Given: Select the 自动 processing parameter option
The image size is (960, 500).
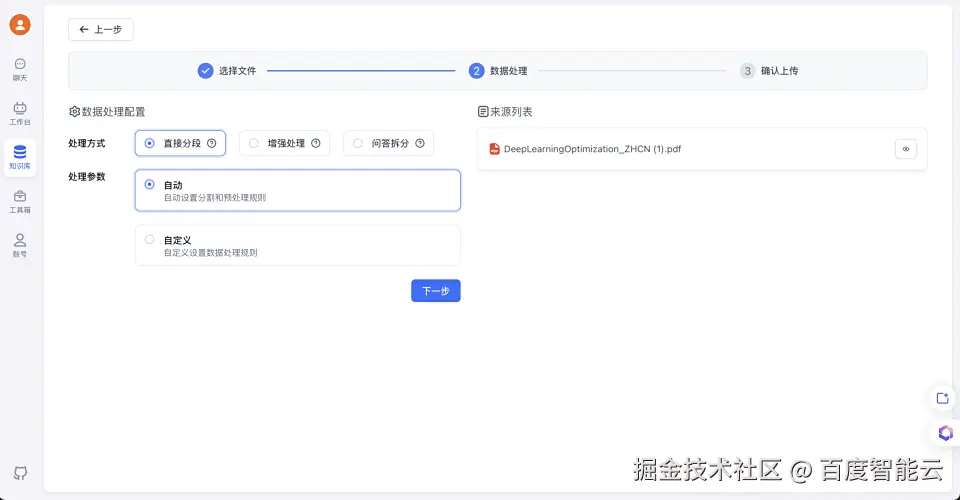Looking at the screenshot, I should point(298,190).
